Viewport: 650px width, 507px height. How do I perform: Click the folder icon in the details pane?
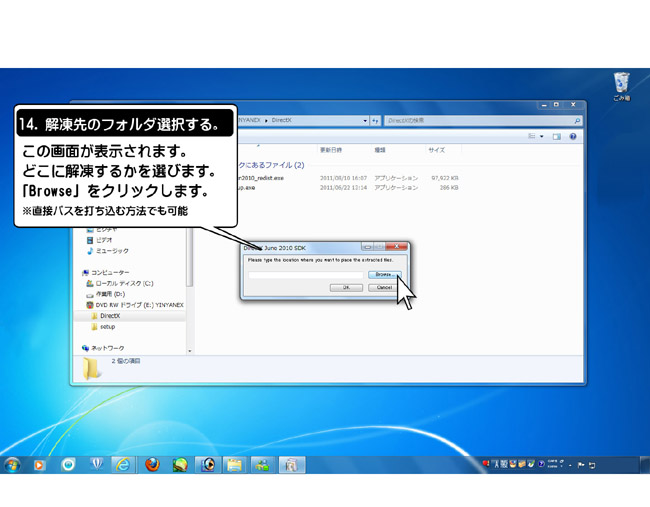tap(92, 368)
